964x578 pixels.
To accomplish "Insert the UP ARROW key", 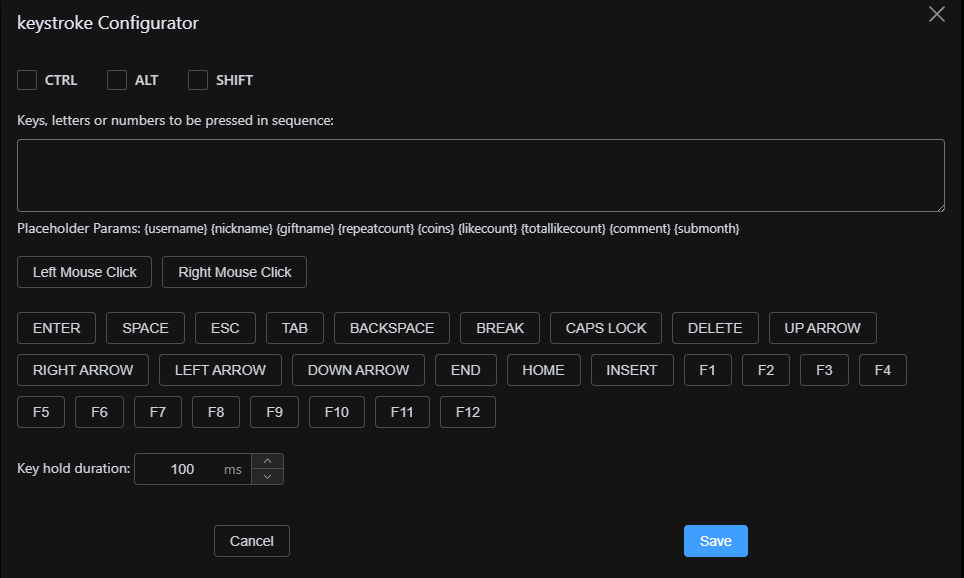I will pyautogui.click(x=822, y=328).
